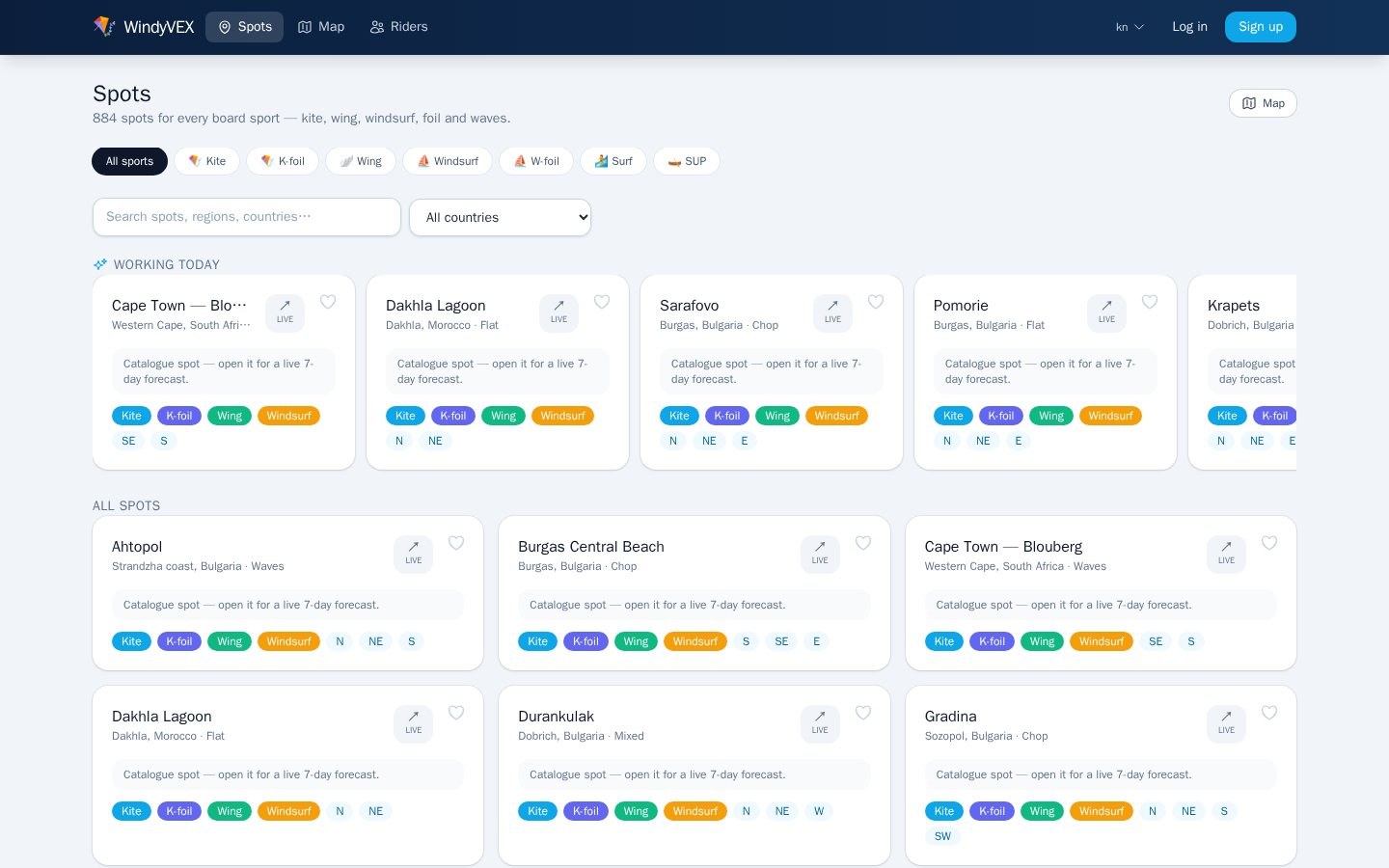The height and width of the screenshot is (868, 1389).
Task: Open live forecast for Gradina
Action: 1226,723
